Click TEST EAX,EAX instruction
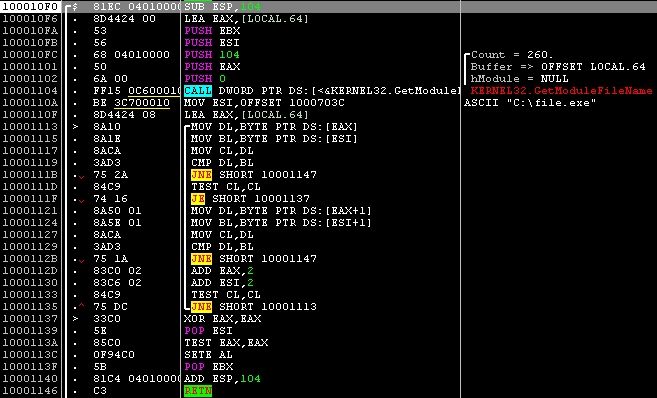This screenshot has height=398, width=657. (226, 343)
